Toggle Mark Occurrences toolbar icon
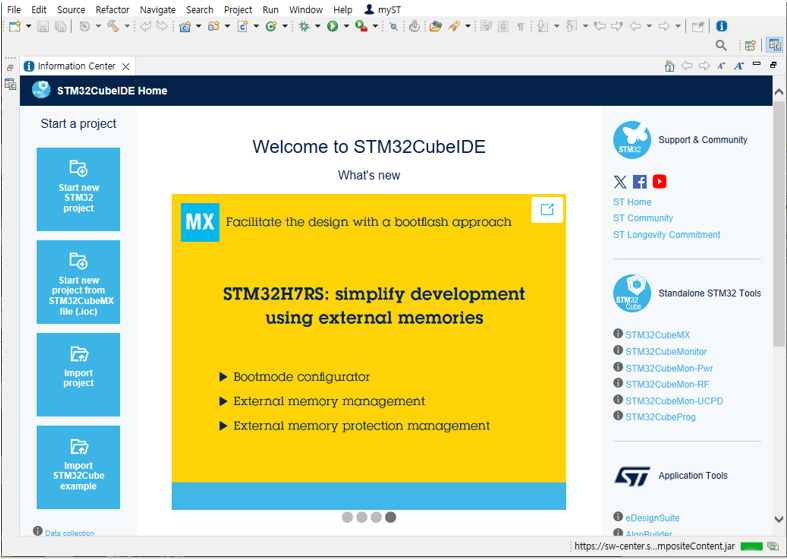This screenshot has height=559, width=787. (x=486, y=26)
